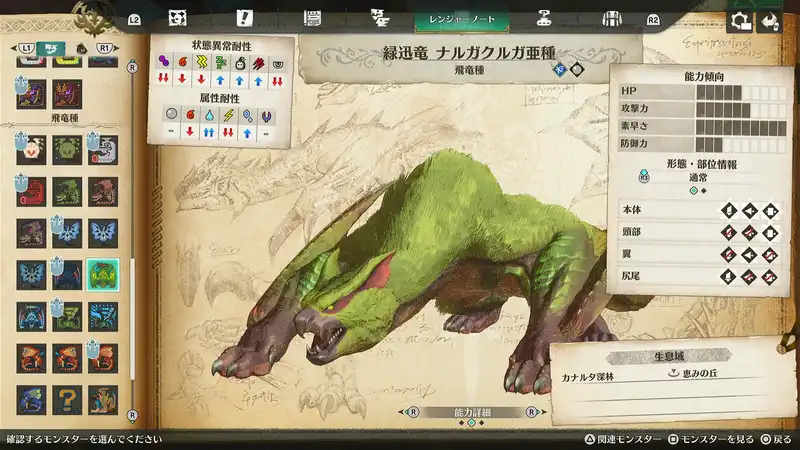Open the レンジャーノート tab
This screenshot has width=800, height=450.
462,19
